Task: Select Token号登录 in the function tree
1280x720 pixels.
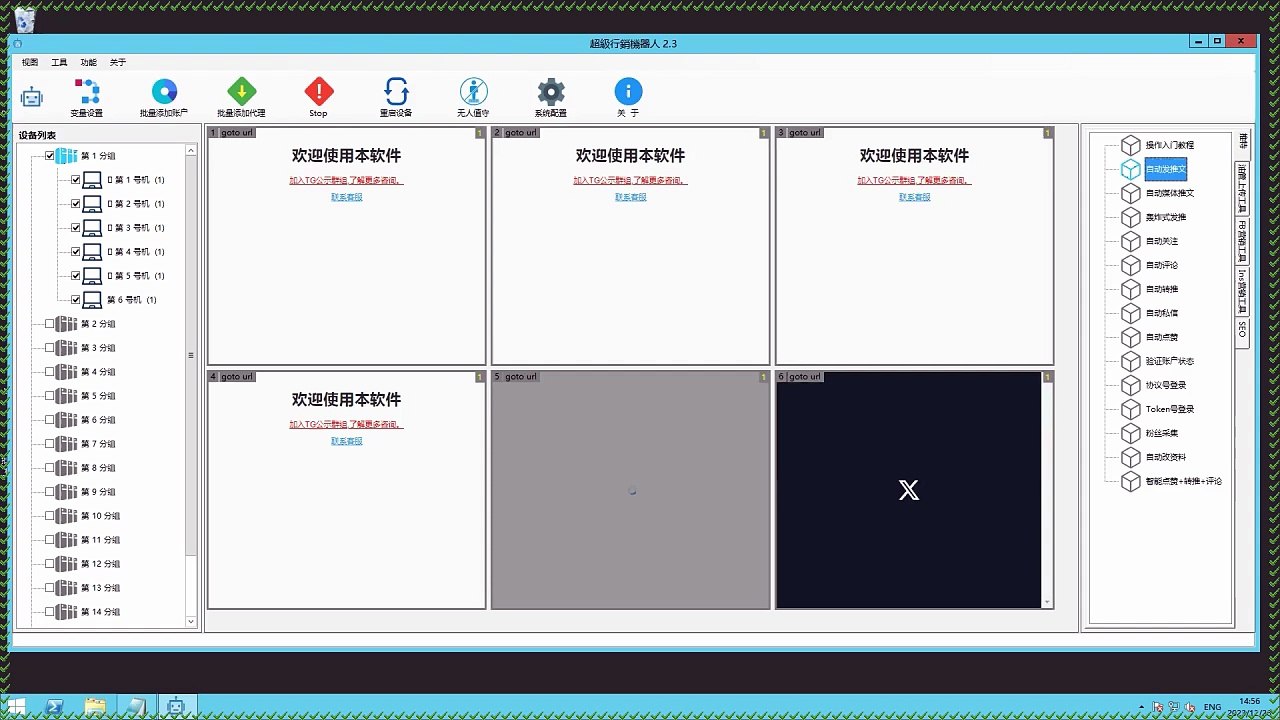Action: [x=1170, y=409]
